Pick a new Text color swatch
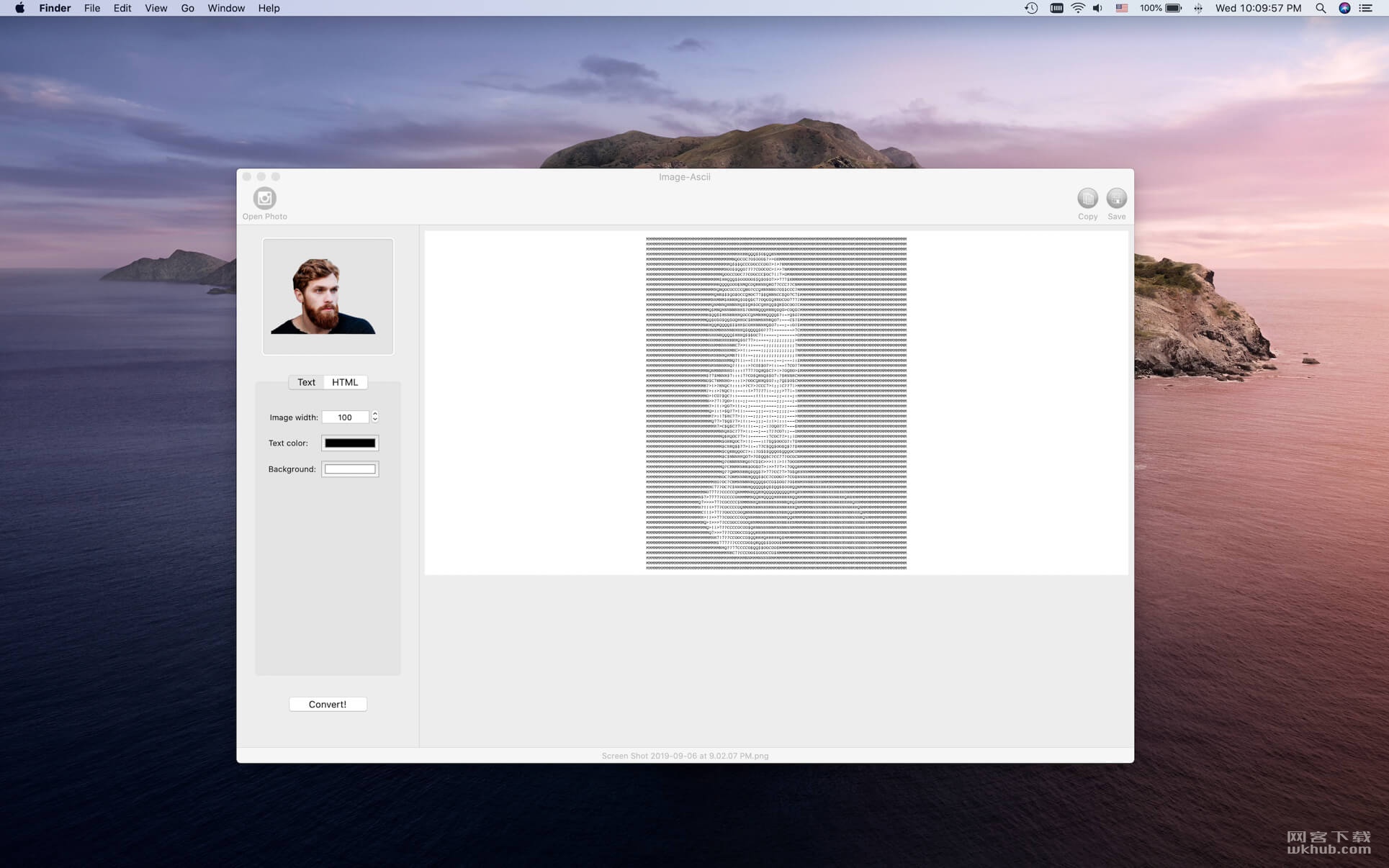Screen dimensions: 1389x868 [x=350, y=443]
